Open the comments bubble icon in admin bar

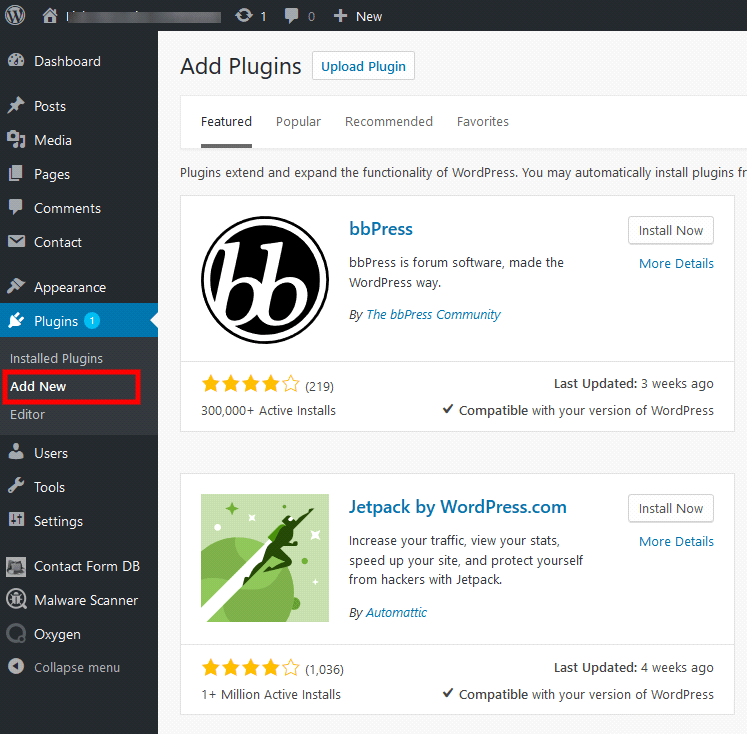pos(294,16)
